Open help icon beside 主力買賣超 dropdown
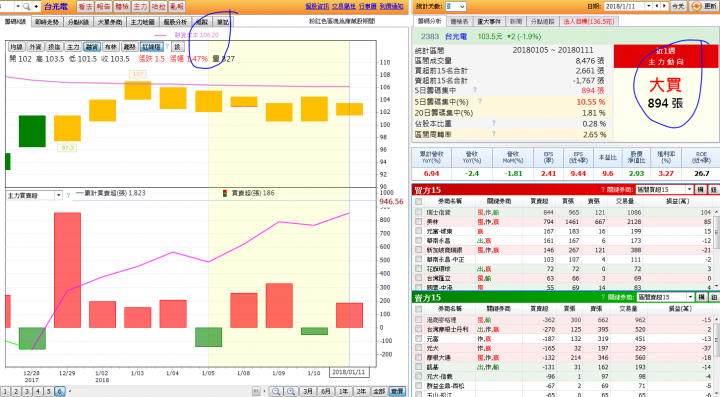 (68, 196)
